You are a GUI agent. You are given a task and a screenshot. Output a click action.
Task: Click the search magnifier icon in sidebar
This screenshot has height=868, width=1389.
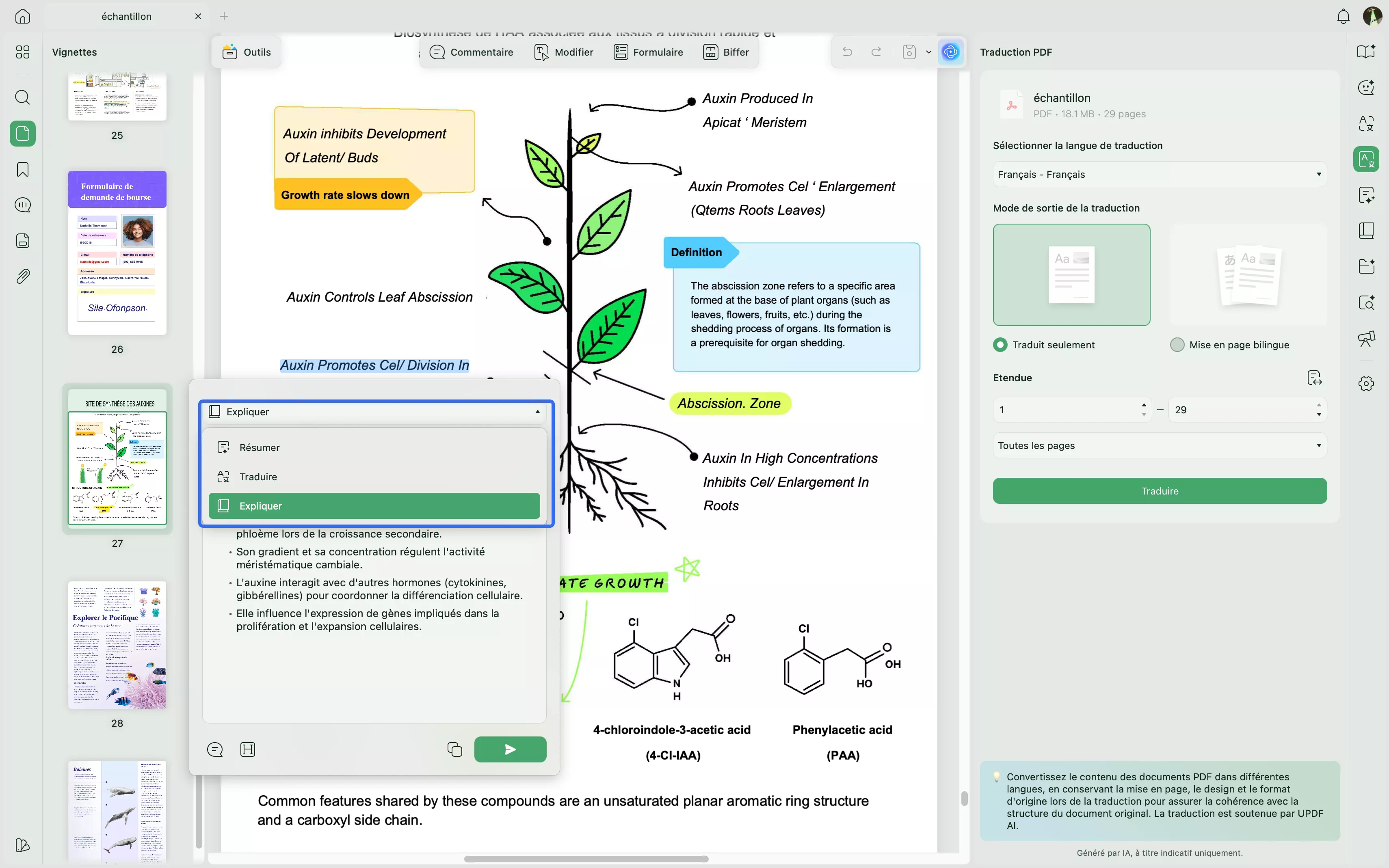point(22,97)
